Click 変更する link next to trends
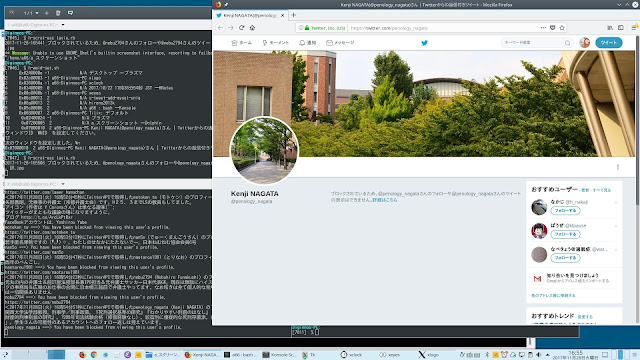640x360 pixels. pyautogui.click(x=585, y=317)
